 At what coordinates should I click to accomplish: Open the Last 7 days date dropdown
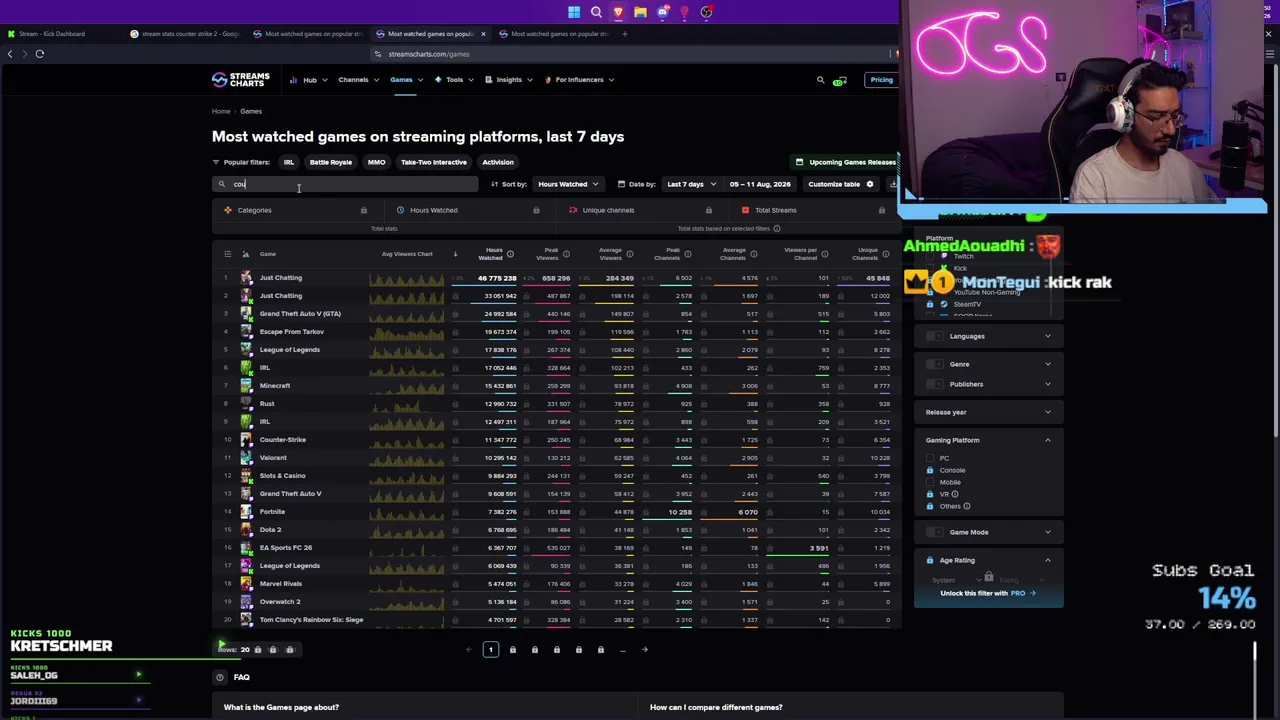[x=691, y=184]
